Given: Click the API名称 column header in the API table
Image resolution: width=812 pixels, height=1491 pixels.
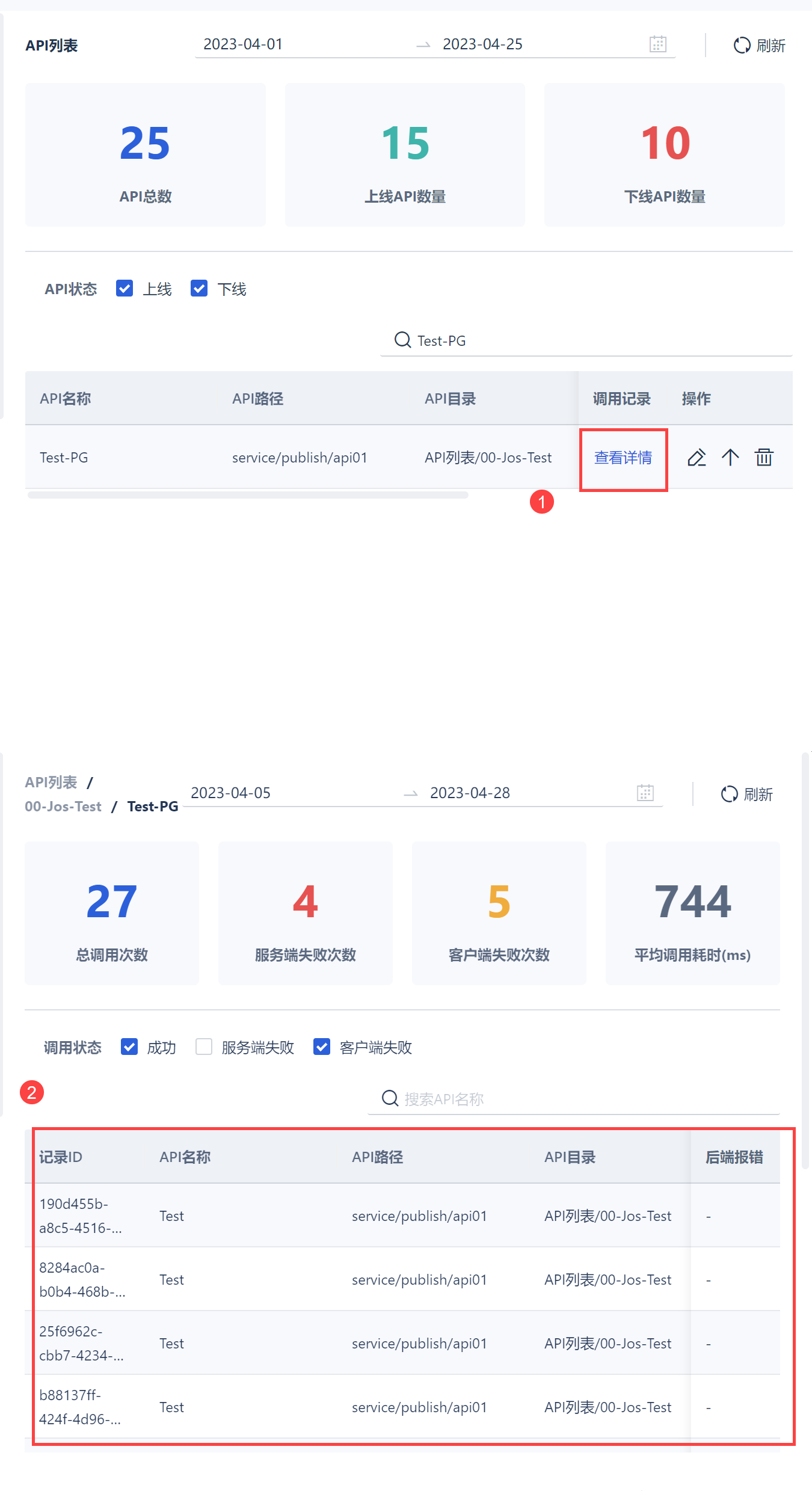Looking at the screenshot, I should 66,399.
